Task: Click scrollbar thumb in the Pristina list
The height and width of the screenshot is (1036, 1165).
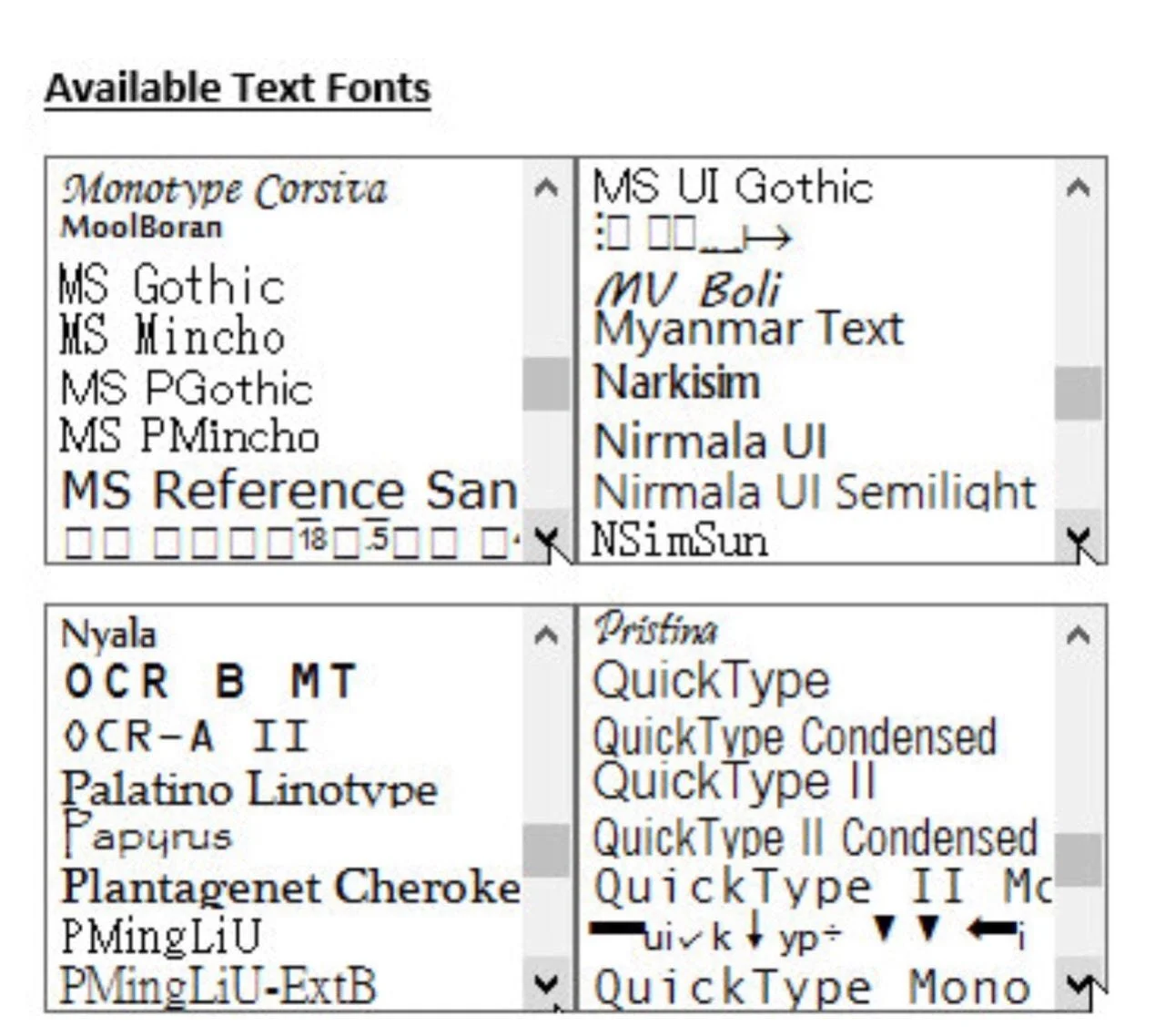Action: click(x=1079, y=859)
